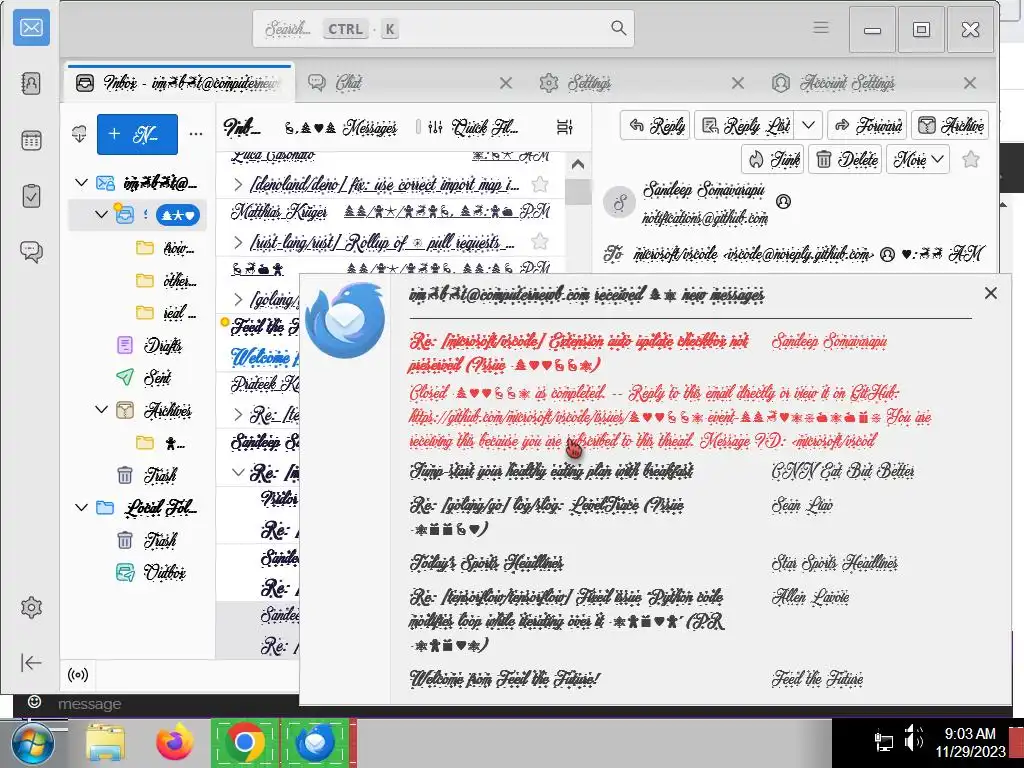Viewport: 1024px width, 768px height.
Task: Delete the open message
Action: pyautogui.click(x=846, y=159)
